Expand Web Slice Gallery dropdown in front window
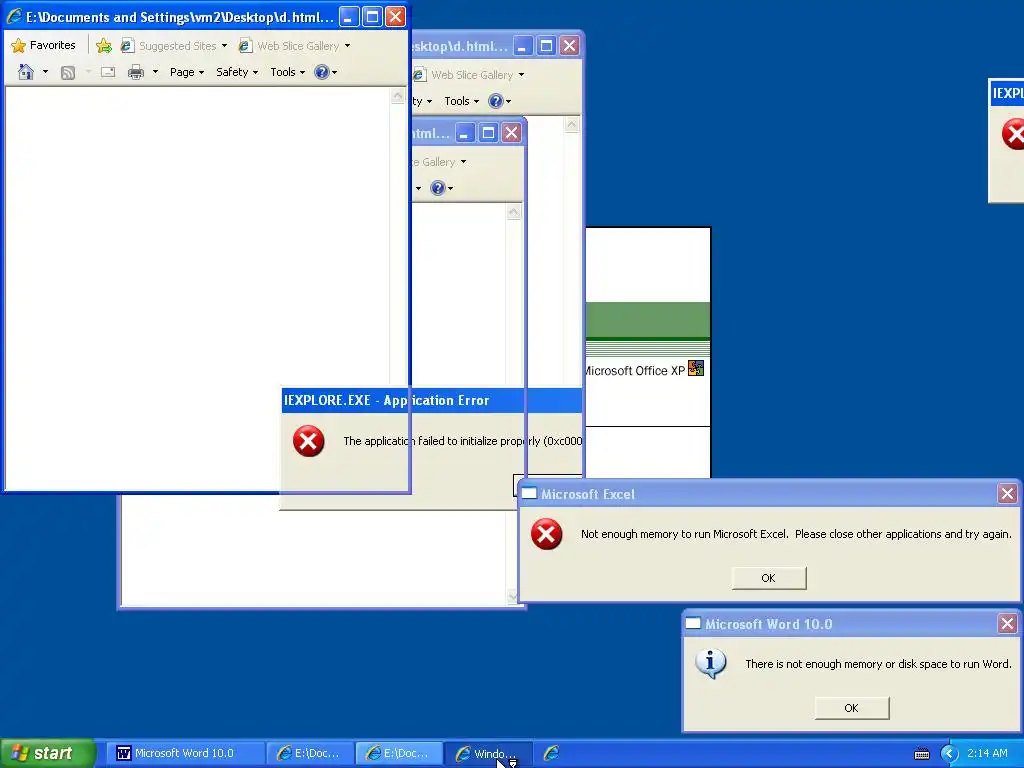The width and height of the screenshot is (1024, 768). 347,46
